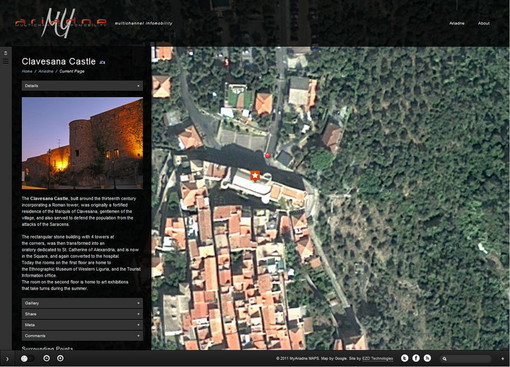Image resolution: width=510 pixels, height=367 pixels.
Task: Expand the Gallery section
Action: click(82, 303)
